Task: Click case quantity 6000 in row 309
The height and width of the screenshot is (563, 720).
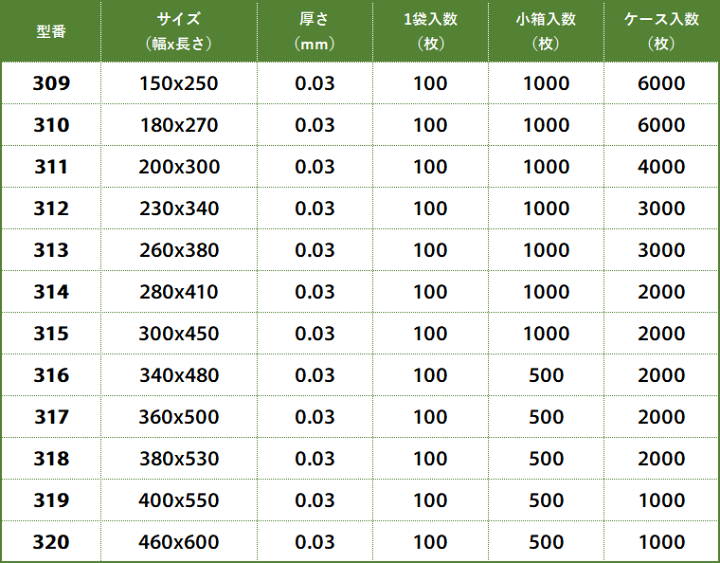Action: (661, 83)
